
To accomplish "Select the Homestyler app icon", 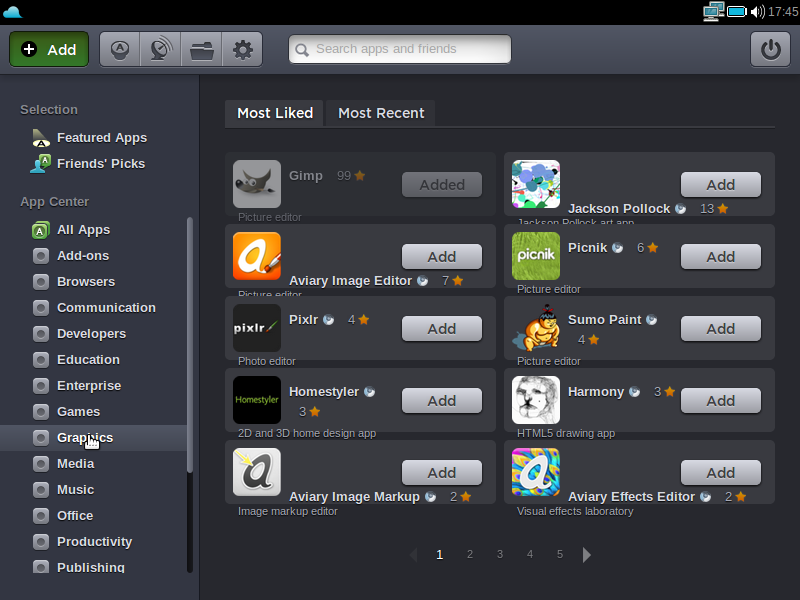I will (257, 400).
